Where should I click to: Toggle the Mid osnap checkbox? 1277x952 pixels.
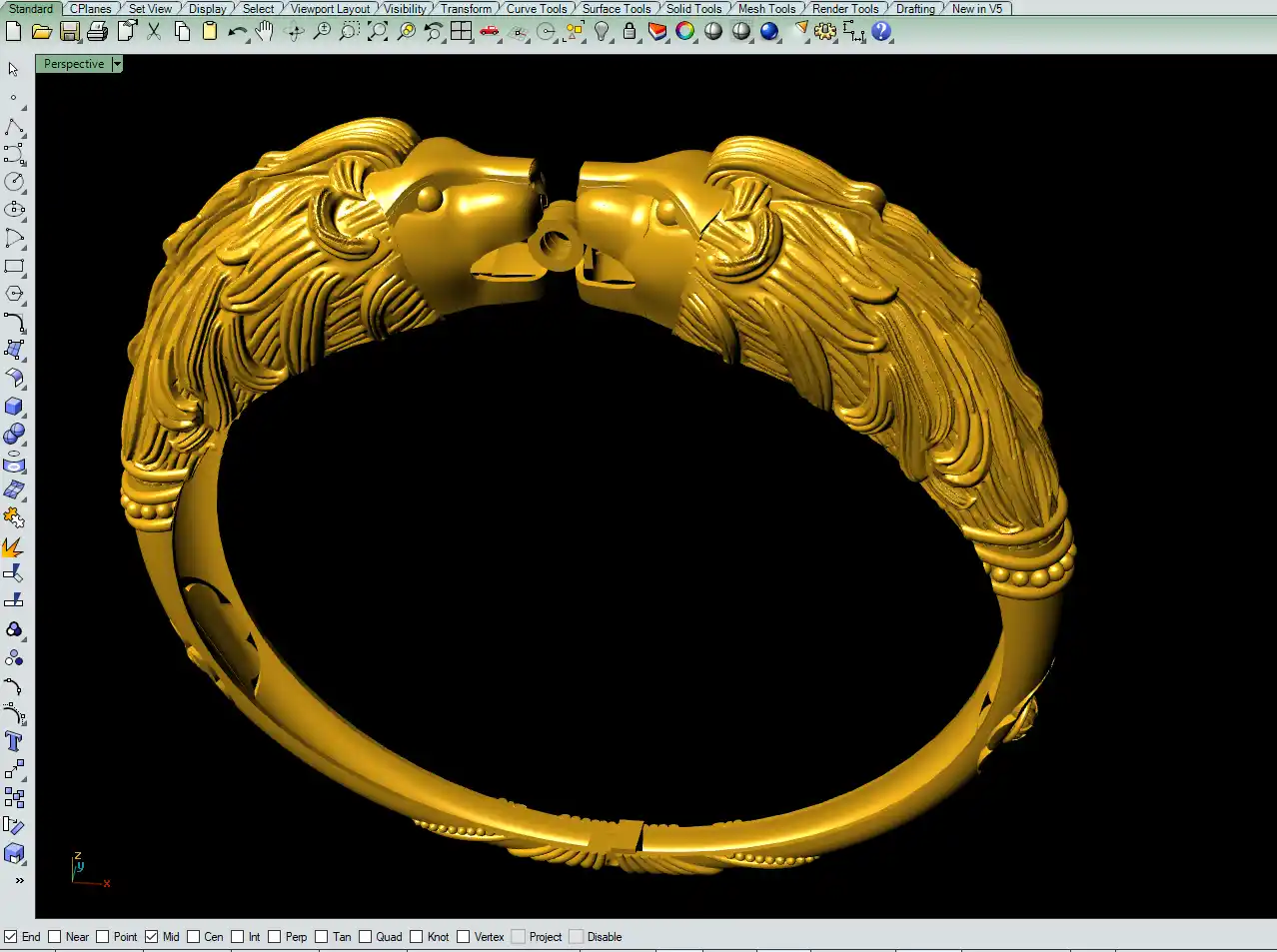click(x=152, y=937)
